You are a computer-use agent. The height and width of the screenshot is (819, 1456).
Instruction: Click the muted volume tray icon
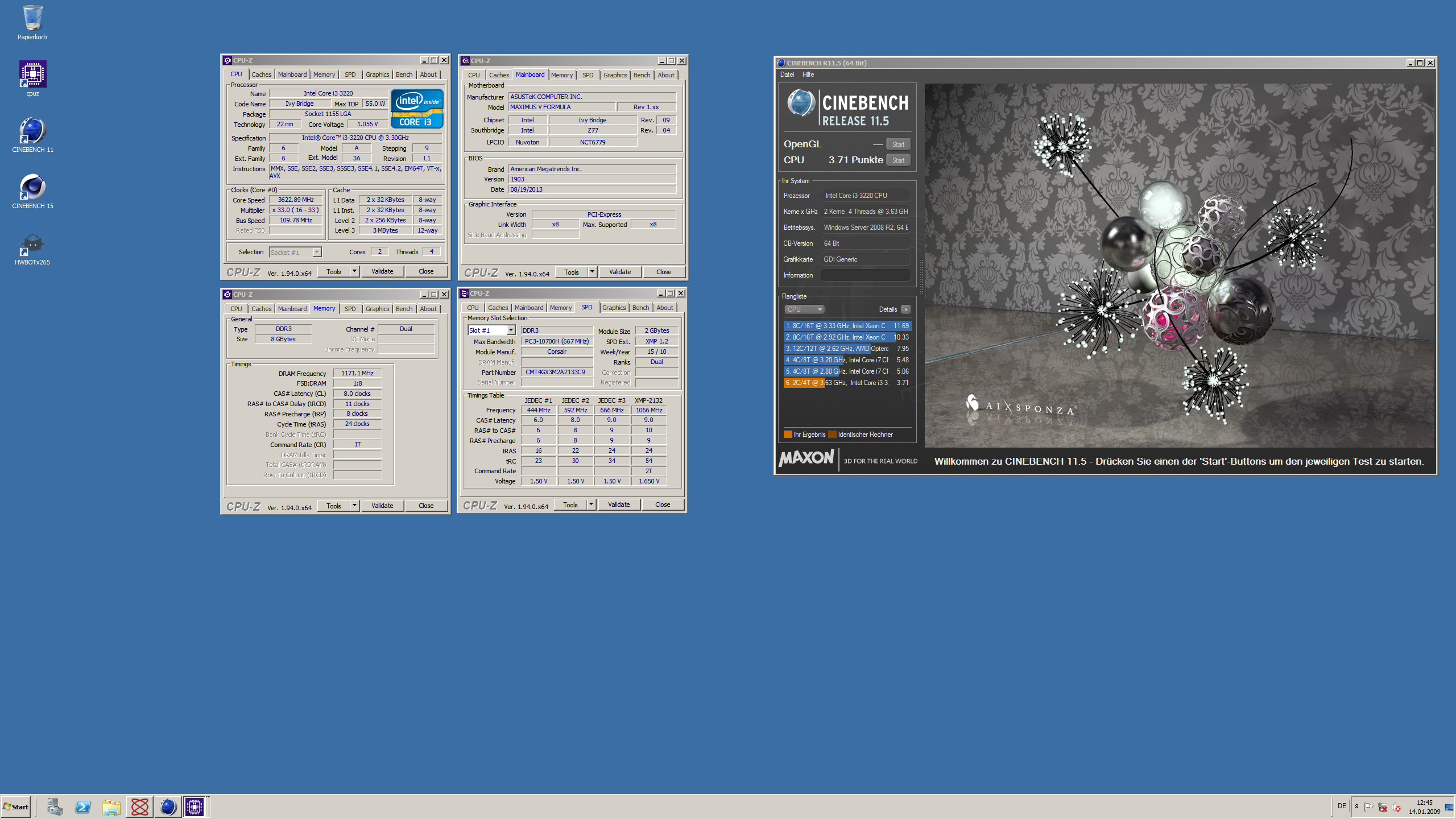[x=1396, y=806]
